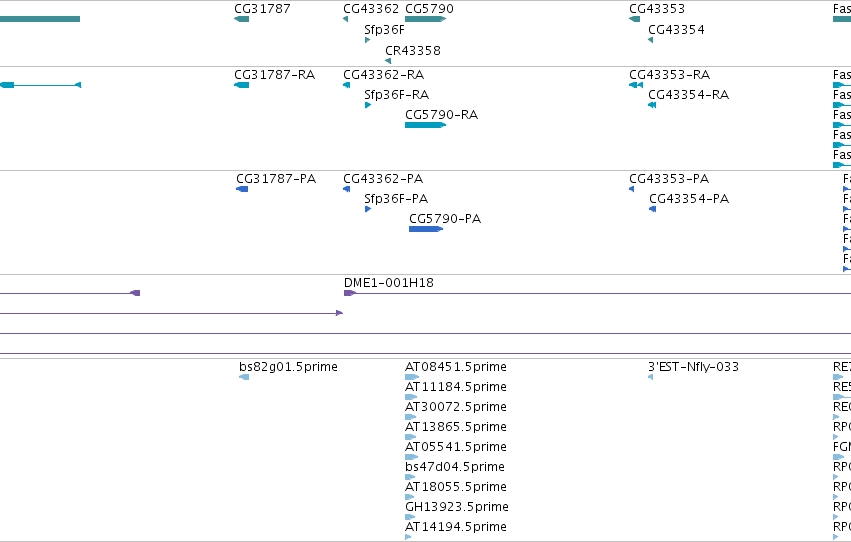Viewport: 851px width, 542px height.
Task: Click the CG5790 gene bar in top track
Action: click(x=426, y=19)
